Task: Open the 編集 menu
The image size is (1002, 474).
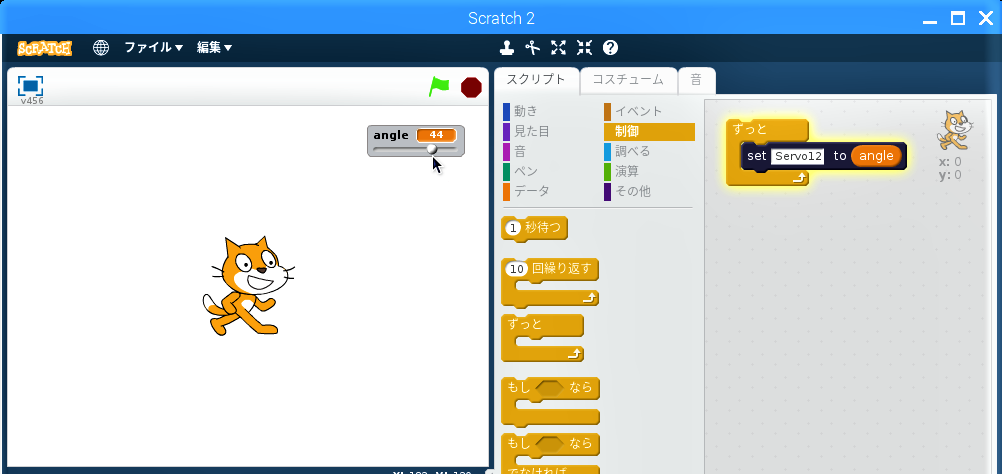Action: [214, 47]
